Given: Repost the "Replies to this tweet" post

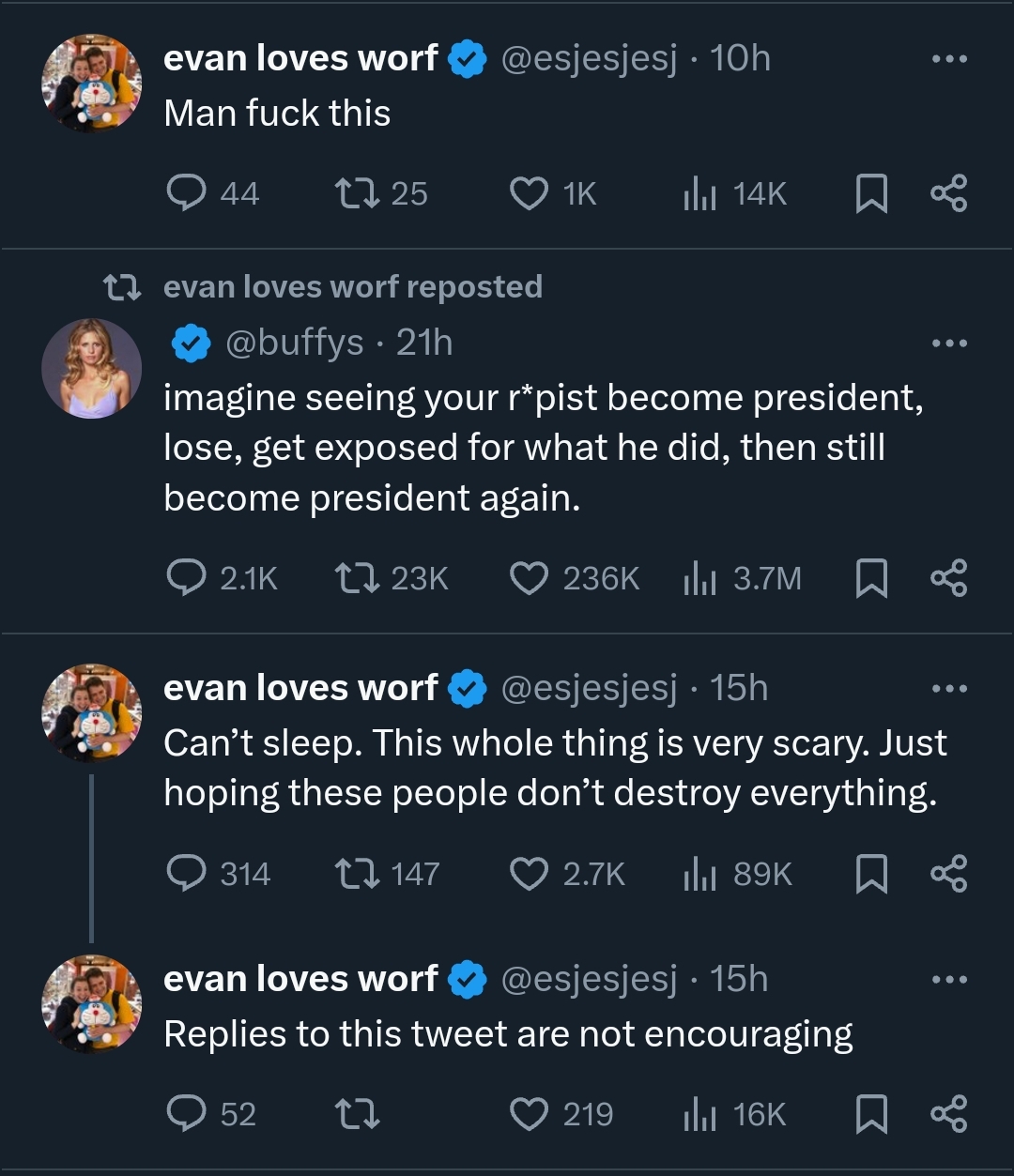Looking at the screenshot, I should (357, 1114).
